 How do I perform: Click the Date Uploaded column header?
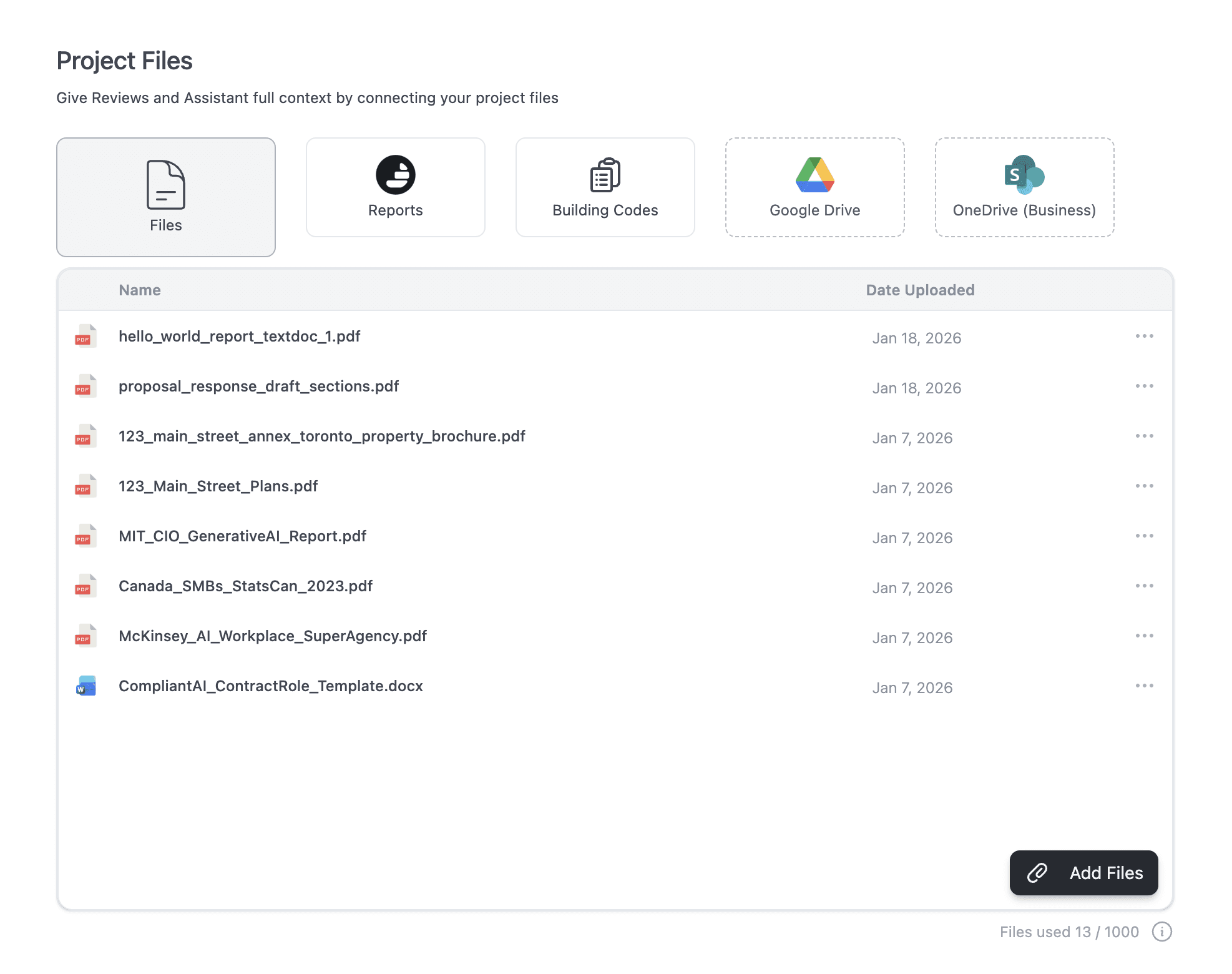pos(920,290)
